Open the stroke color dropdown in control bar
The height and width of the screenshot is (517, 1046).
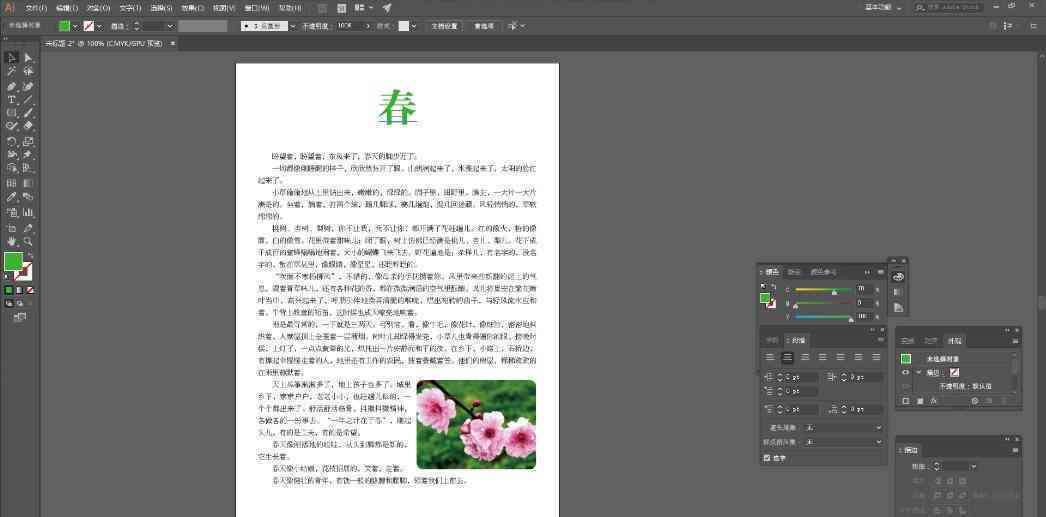99,26
